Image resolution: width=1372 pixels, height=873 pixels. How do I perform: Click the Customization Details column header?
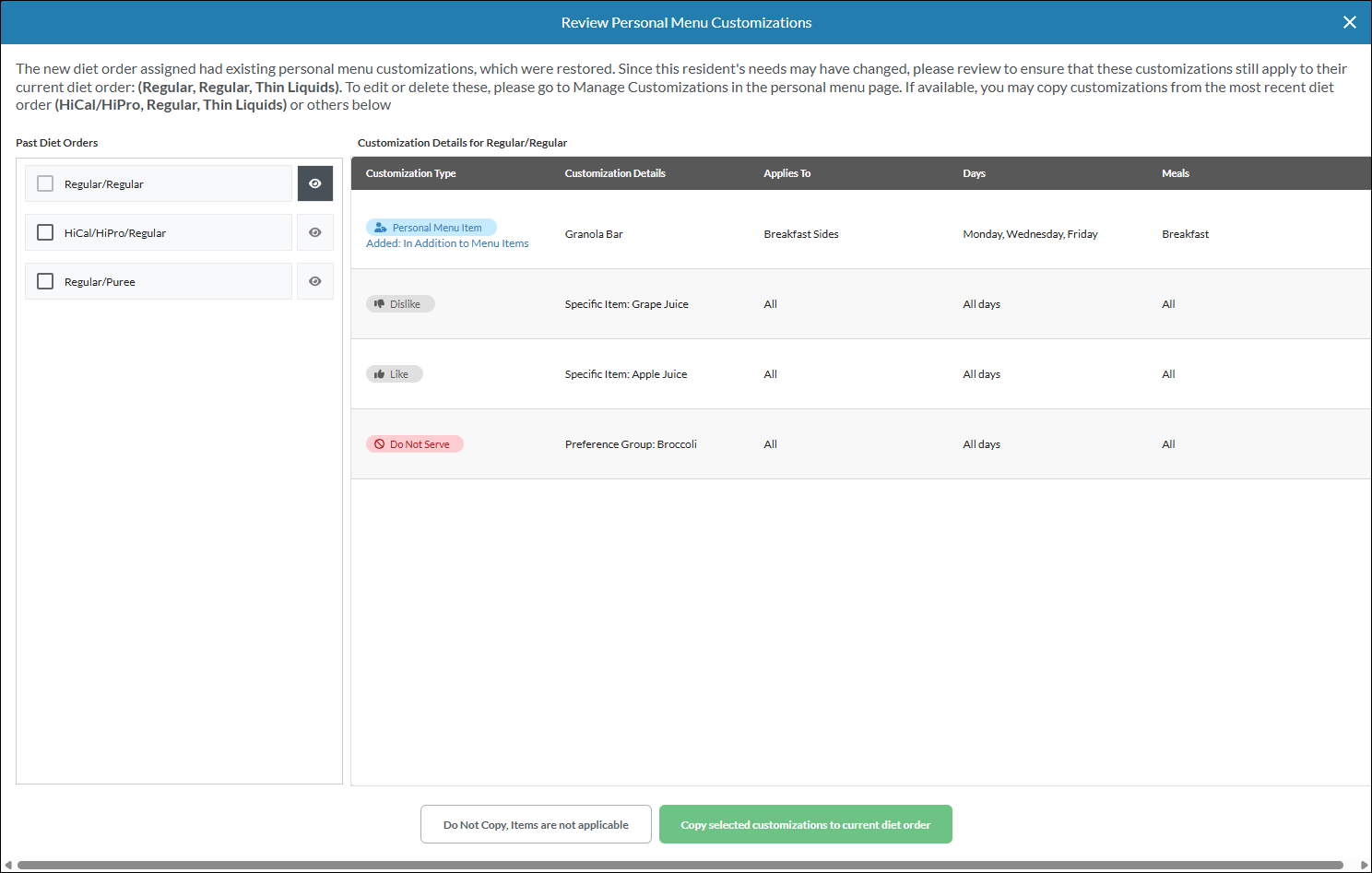point(615,173)
